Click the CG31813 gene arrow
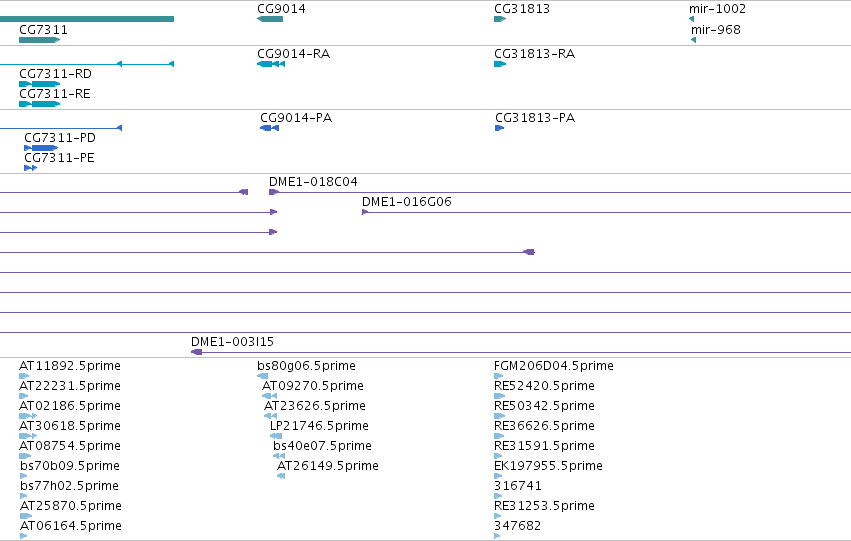The image size is (851, 541). click(x=500, y=19)
